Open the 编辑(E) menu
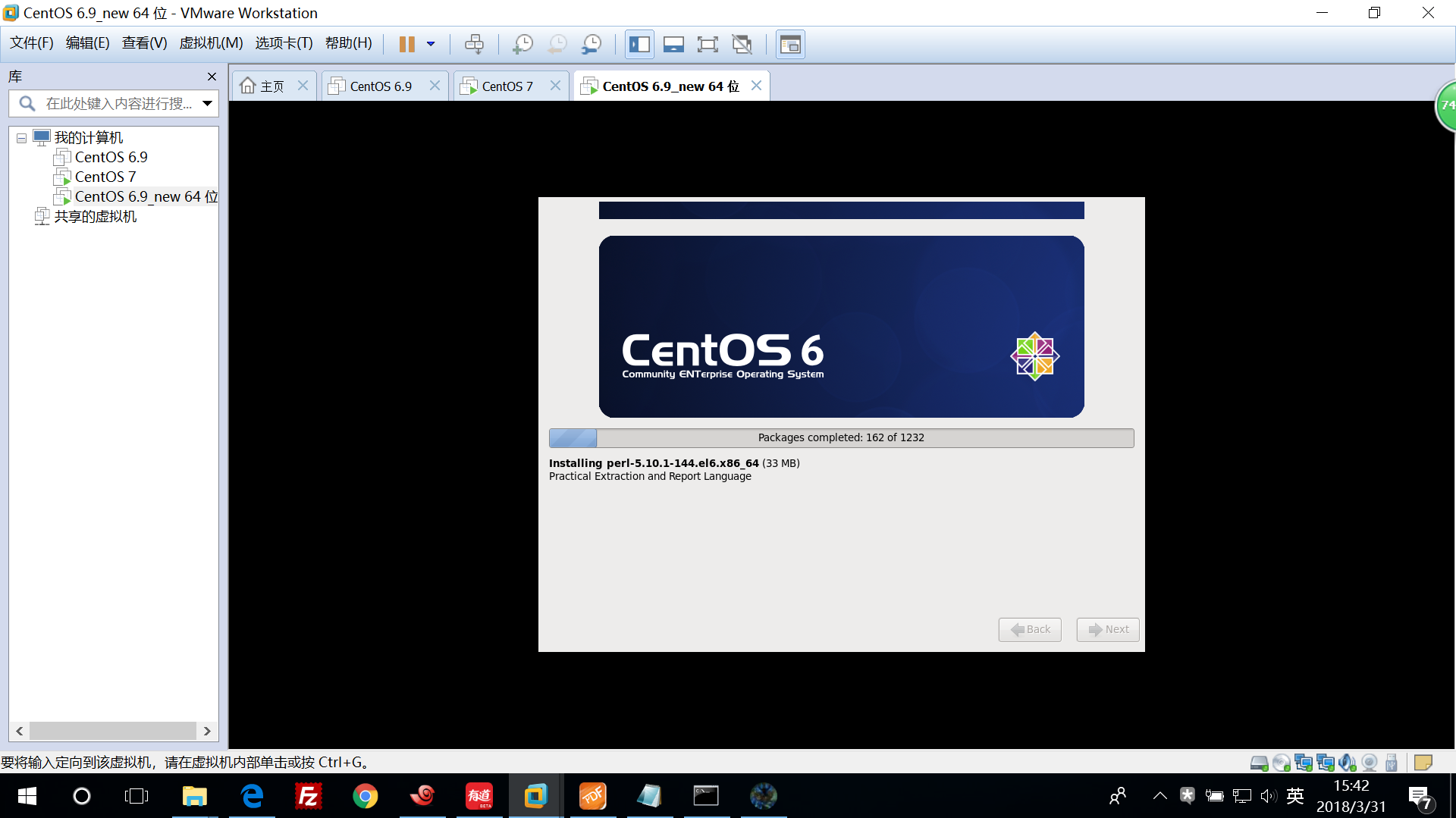Image resolution: width=1456 pixels, height=818 pixels. (x=88, y=43)
